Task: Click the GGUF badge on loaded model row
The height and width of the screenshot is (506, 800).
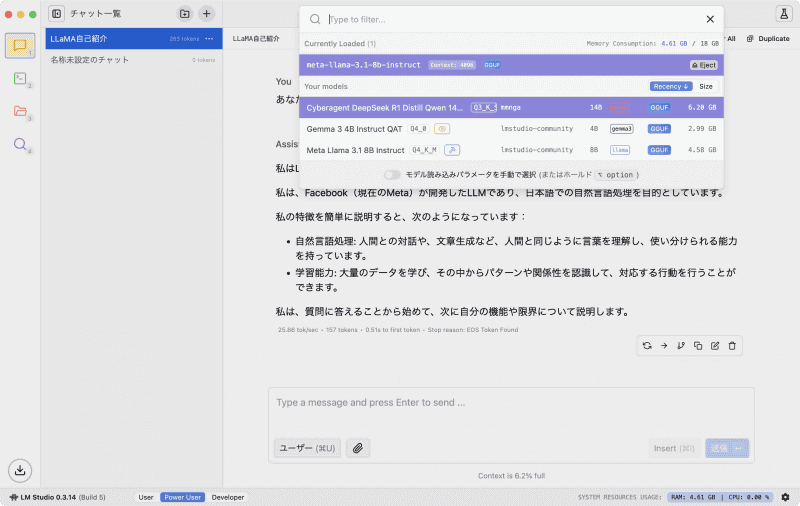Action: pos(492,65)
